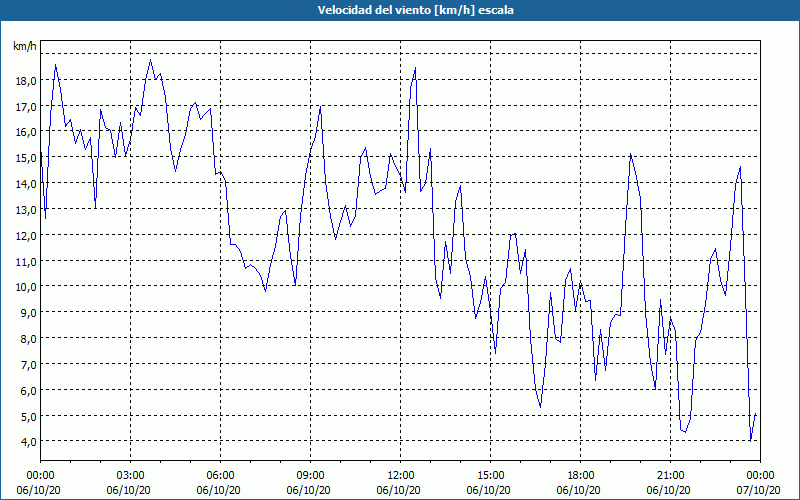Select the 18,0 y-axis label
The width and height of the screenshot is (800, 500).
pos(28,81)
